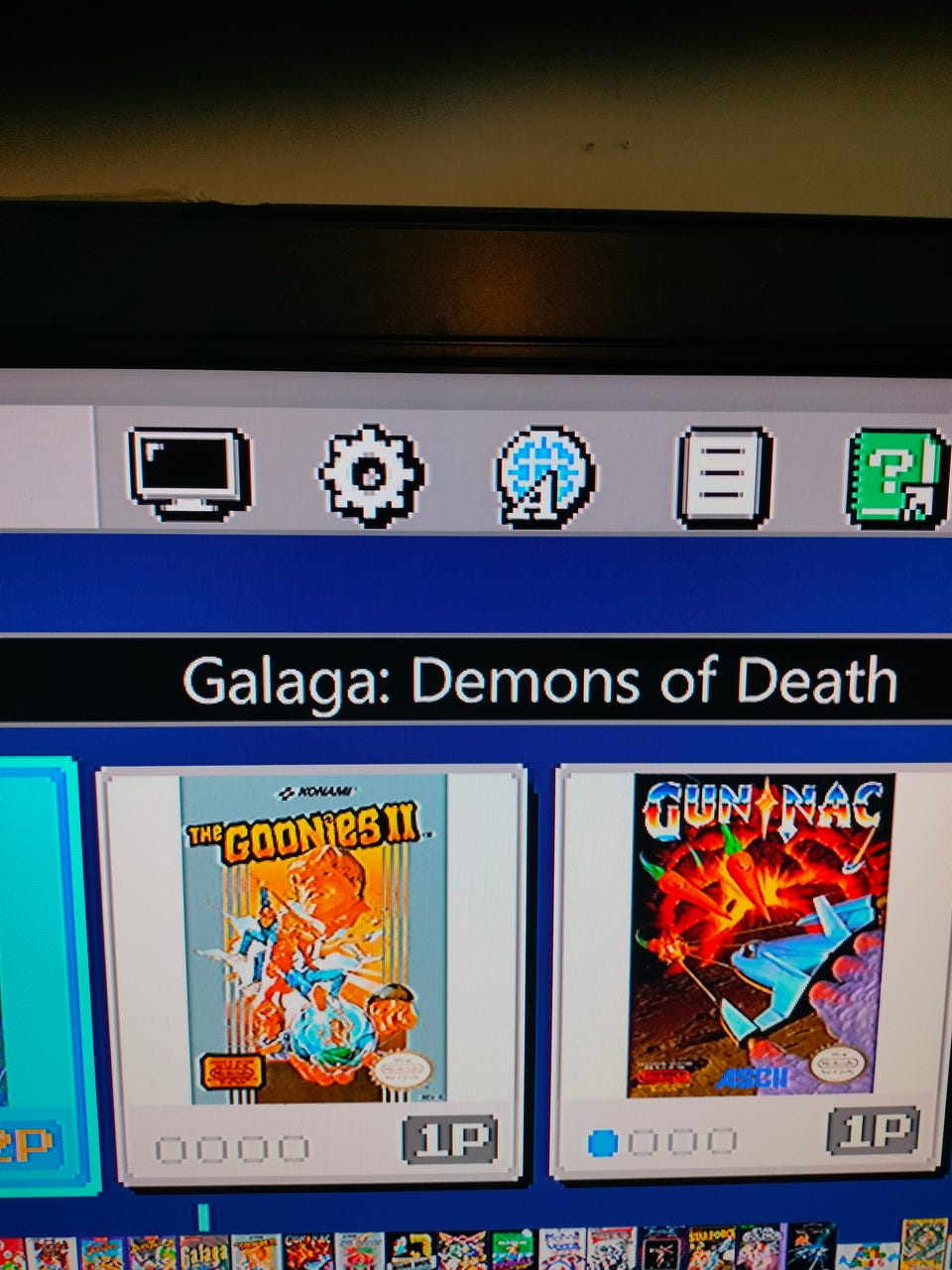Pick the Star Force thumbnail in the bottom strip

click(x=711, y=1249)
